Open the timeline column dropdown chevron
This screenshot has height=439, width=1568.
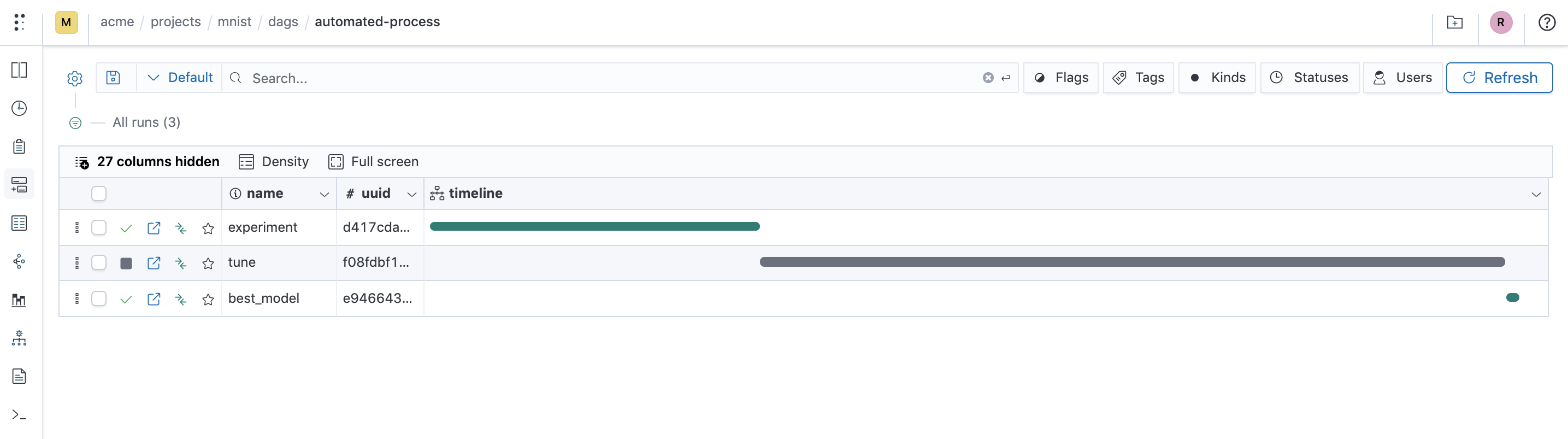(x=1536, y=194)
